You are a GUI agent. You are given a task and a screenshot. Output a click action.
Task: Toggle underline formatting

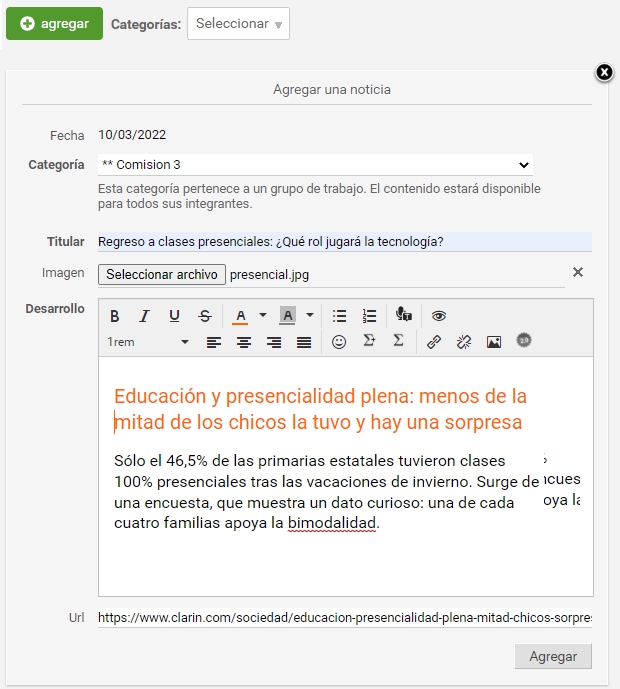click(174, 316)
